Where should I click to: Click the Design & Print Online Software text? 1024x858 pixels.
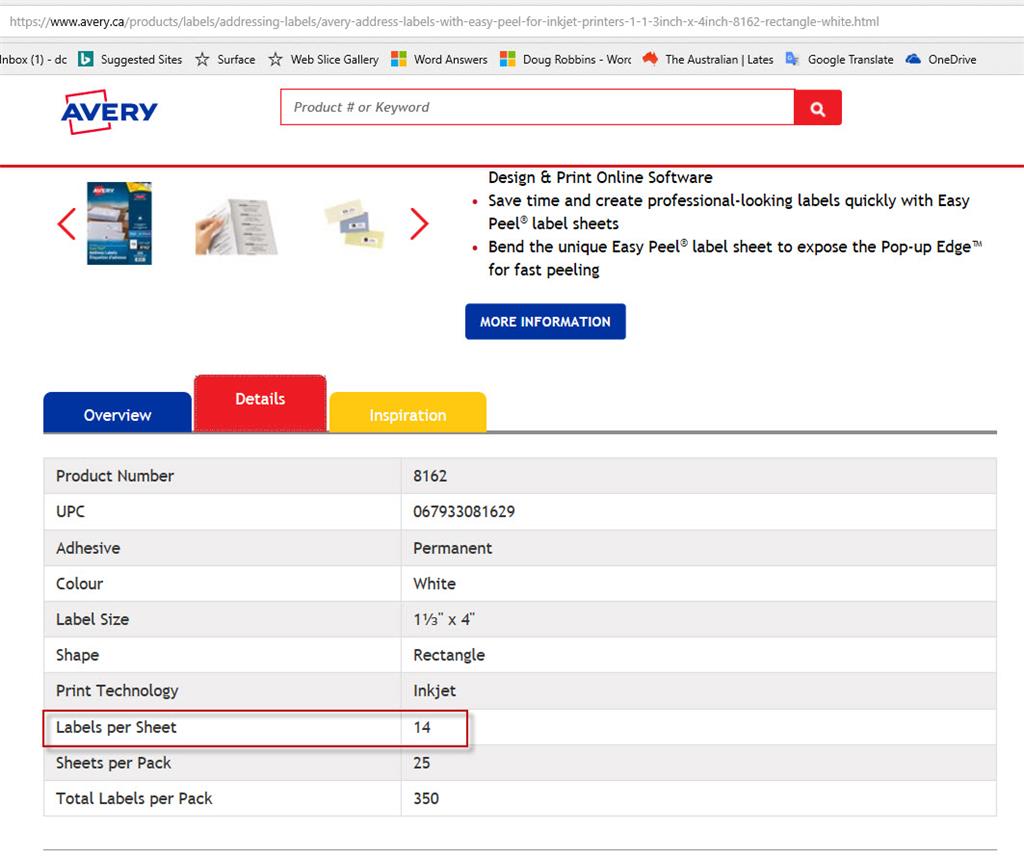(x=600, y=178)
